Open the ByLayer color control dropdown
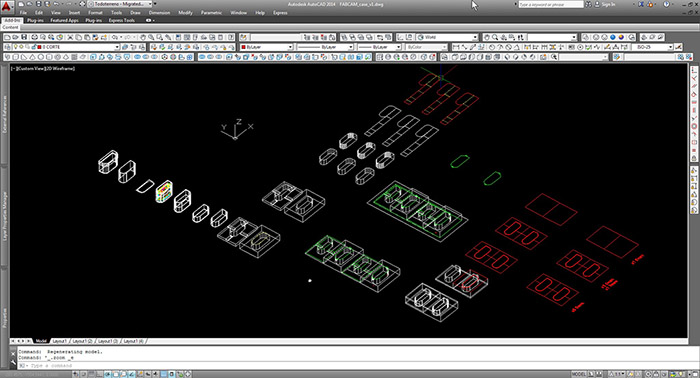Image resolution: width=700 pixels, height=378 pixels. click(x=290, y=47)
